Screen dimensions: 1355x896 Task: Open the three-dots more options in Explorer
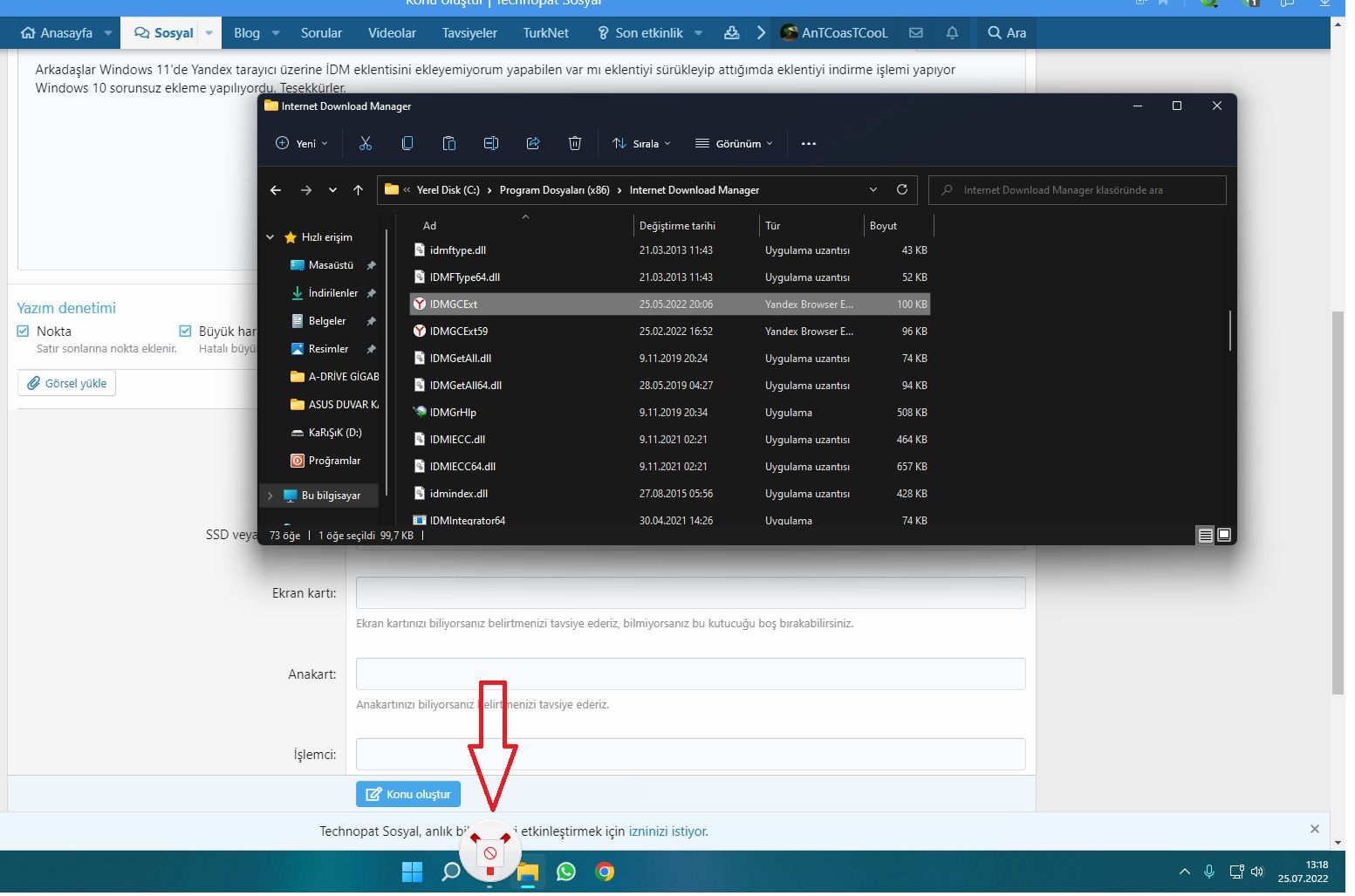[809, 144]
